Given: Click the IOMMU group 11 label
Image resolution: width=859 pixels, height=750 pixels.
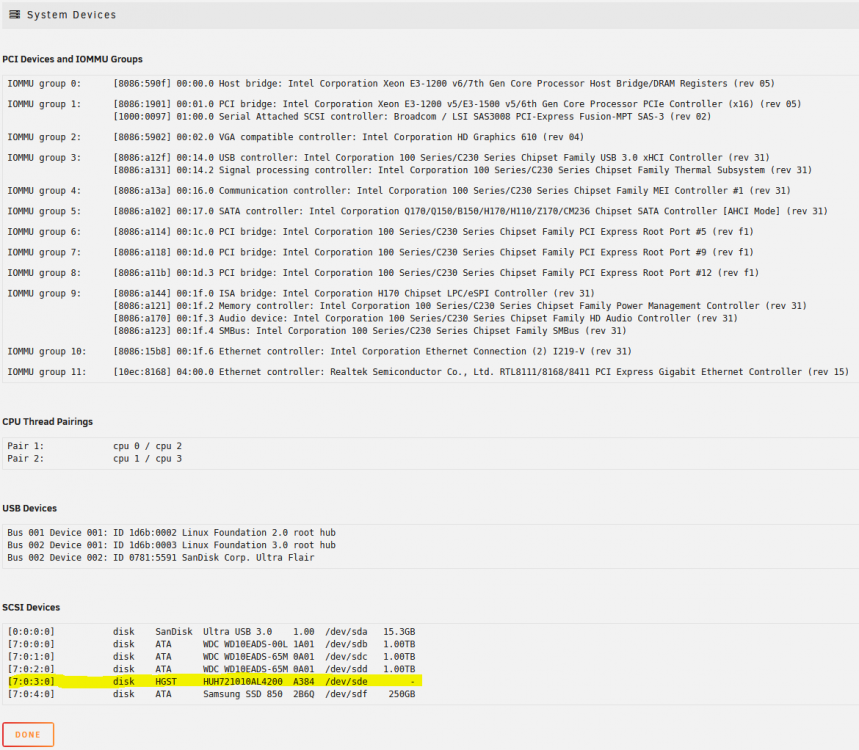Looking at the screenshot, I should coord(47,372).
